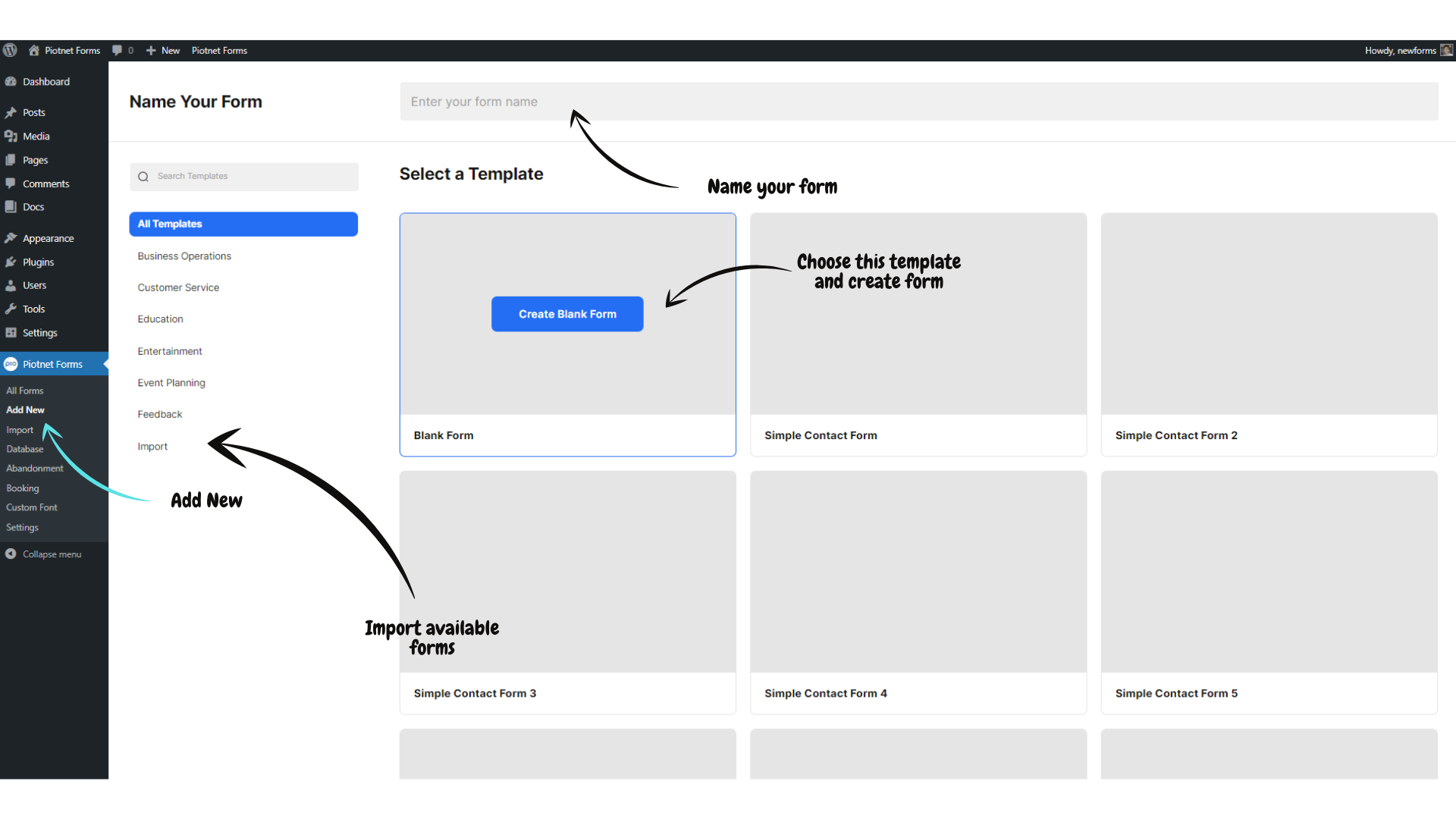Expand the Customer Service template category
The width and height of the screenshot is (1456, 819).
178,287
